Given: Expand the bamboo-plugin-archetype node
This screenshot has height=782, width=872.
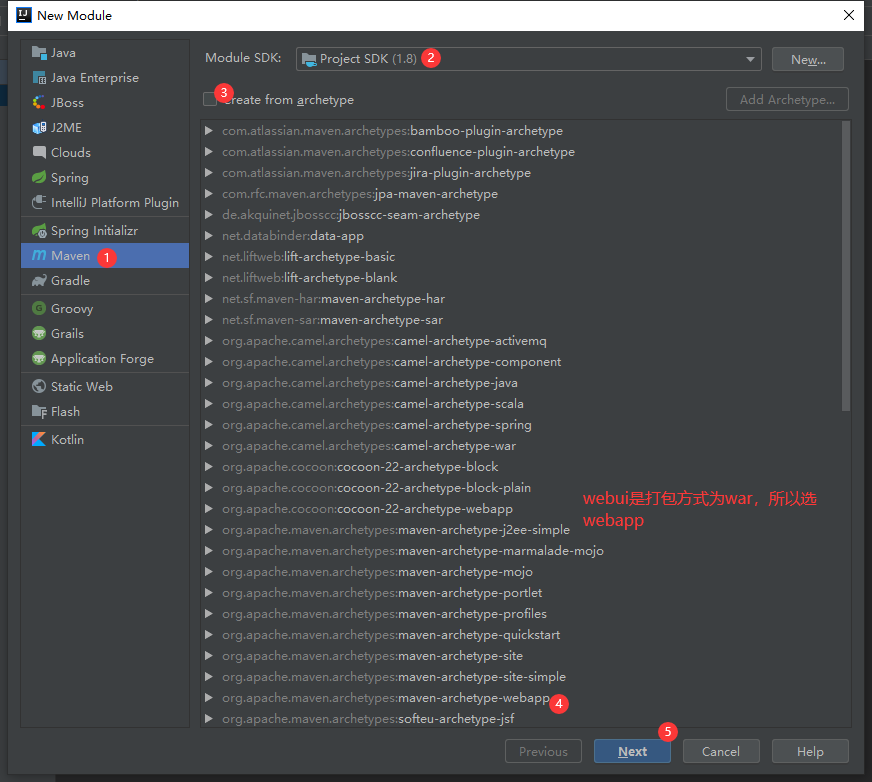Looking at the screenshot, I should (209, 131).
